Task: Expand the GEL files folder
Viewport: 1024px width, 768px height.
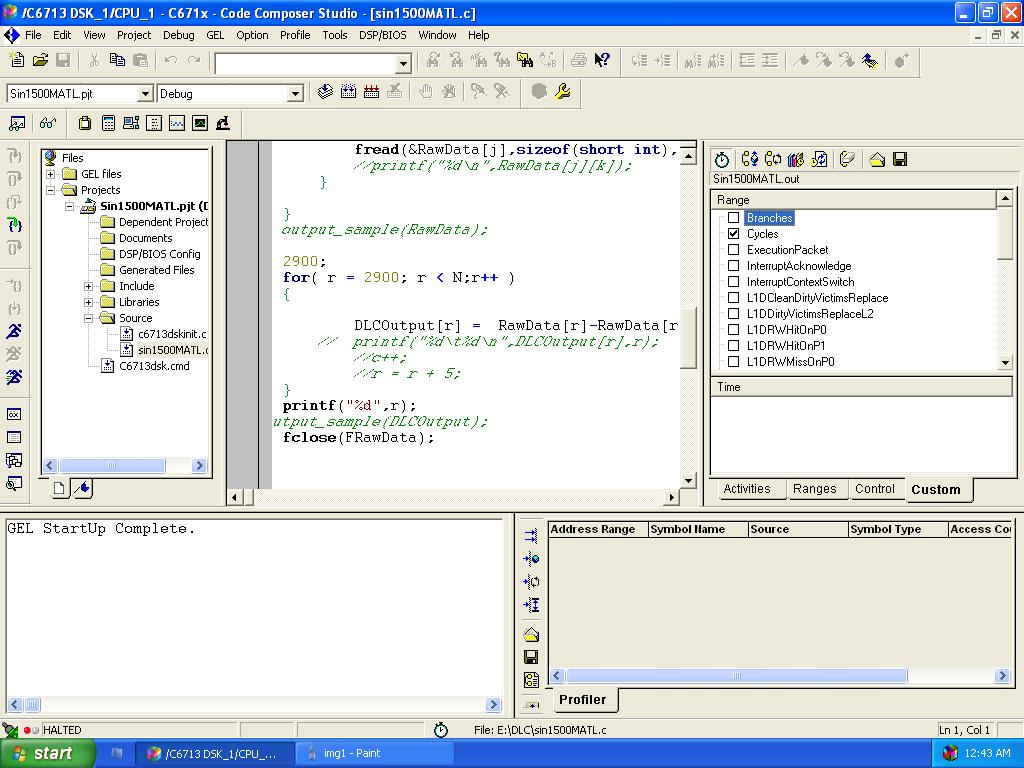Action: point(51,174)
